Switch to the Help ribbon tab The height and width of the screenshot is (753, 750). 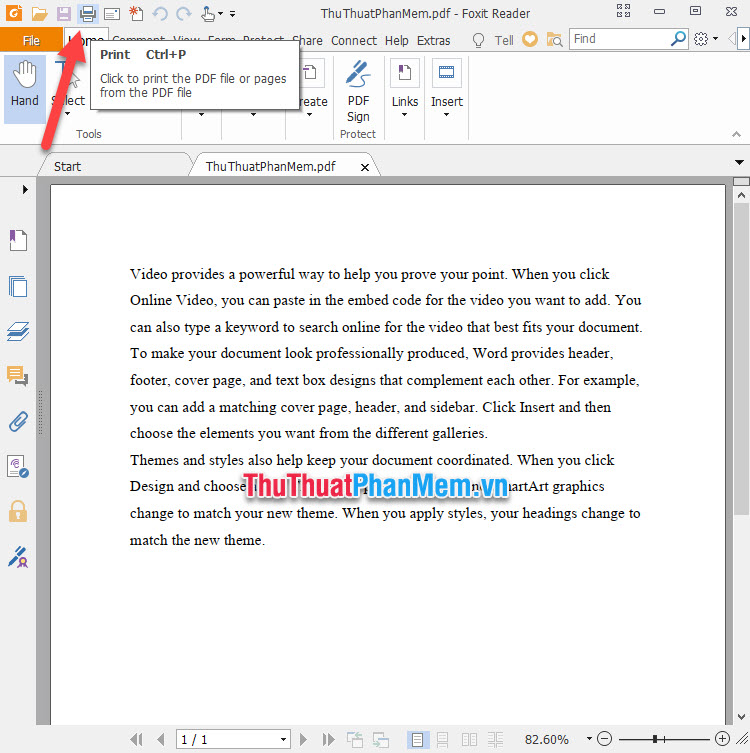point(397,41)
